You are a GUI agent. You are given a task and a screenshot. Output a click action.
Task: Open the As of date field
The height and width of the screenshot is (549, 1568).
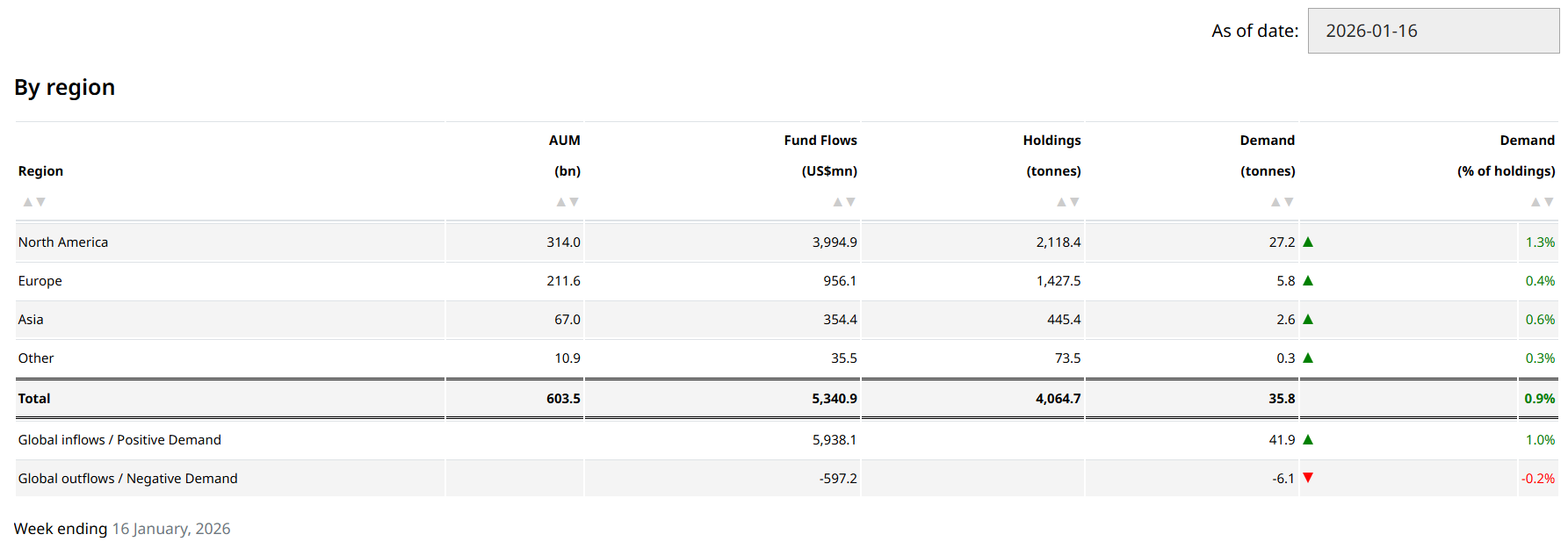[x=1433, y=31]
